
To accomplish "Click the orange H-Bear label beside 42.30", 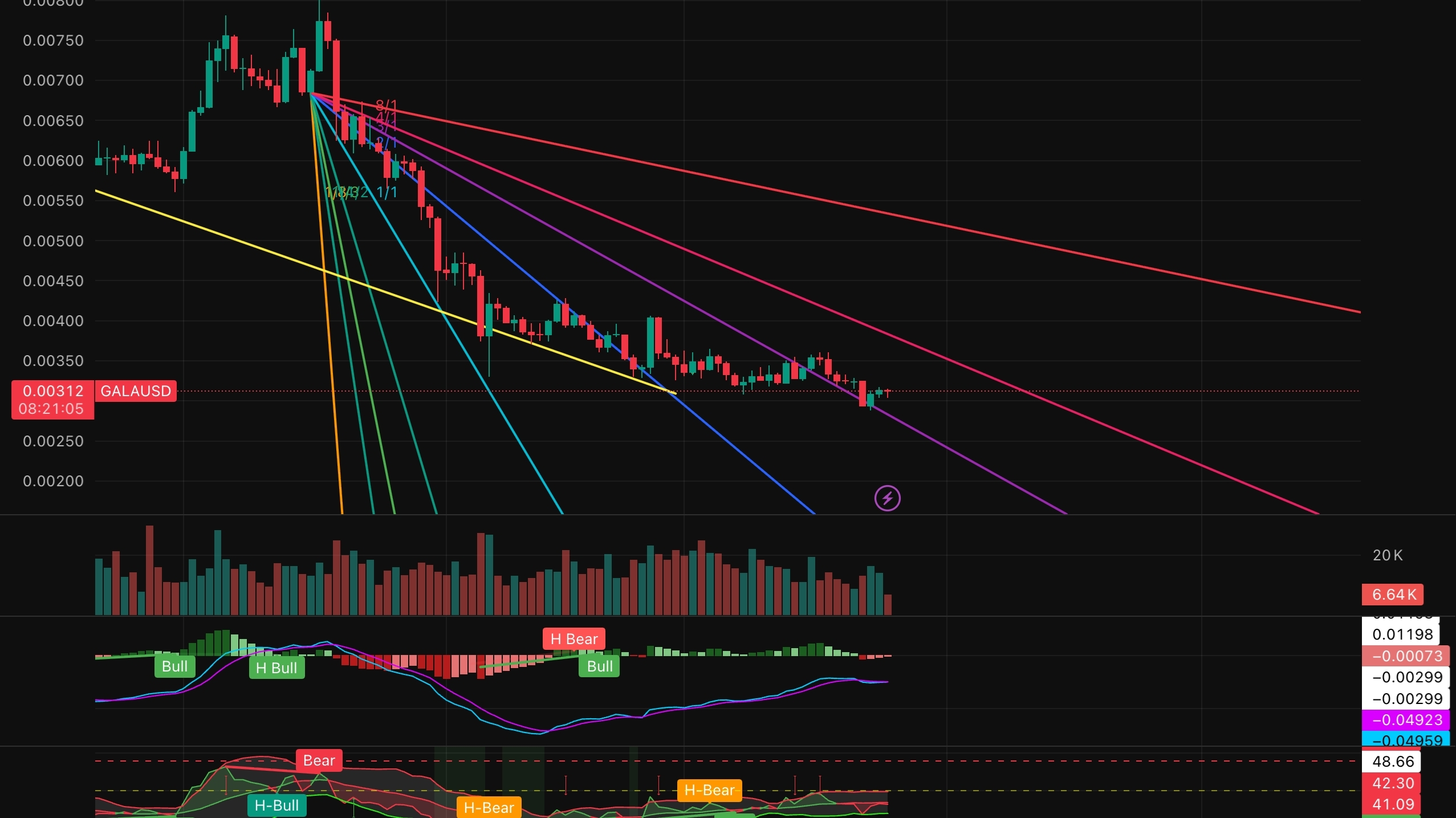I will tap(709, 790).
